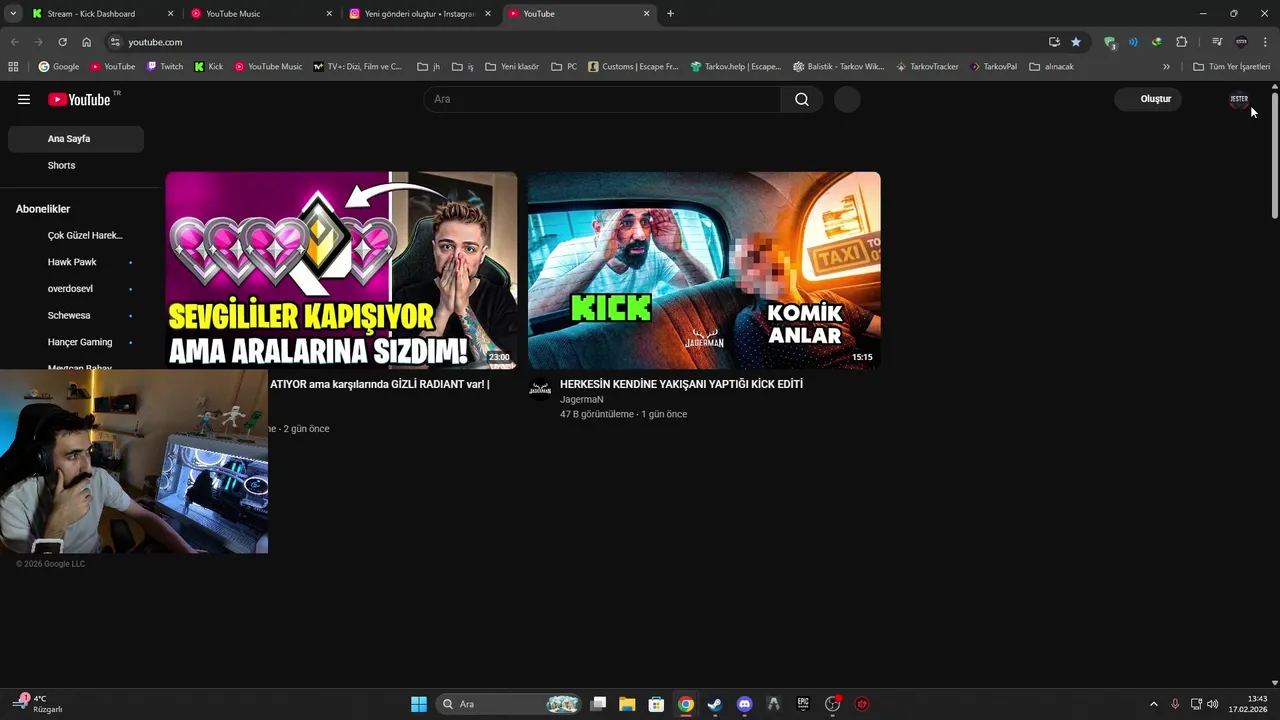This screenshot has width=1280, height=720.
Task: Show hidden system tray icons chevron
Action: pyautogui.click(x=1153, y=704)
